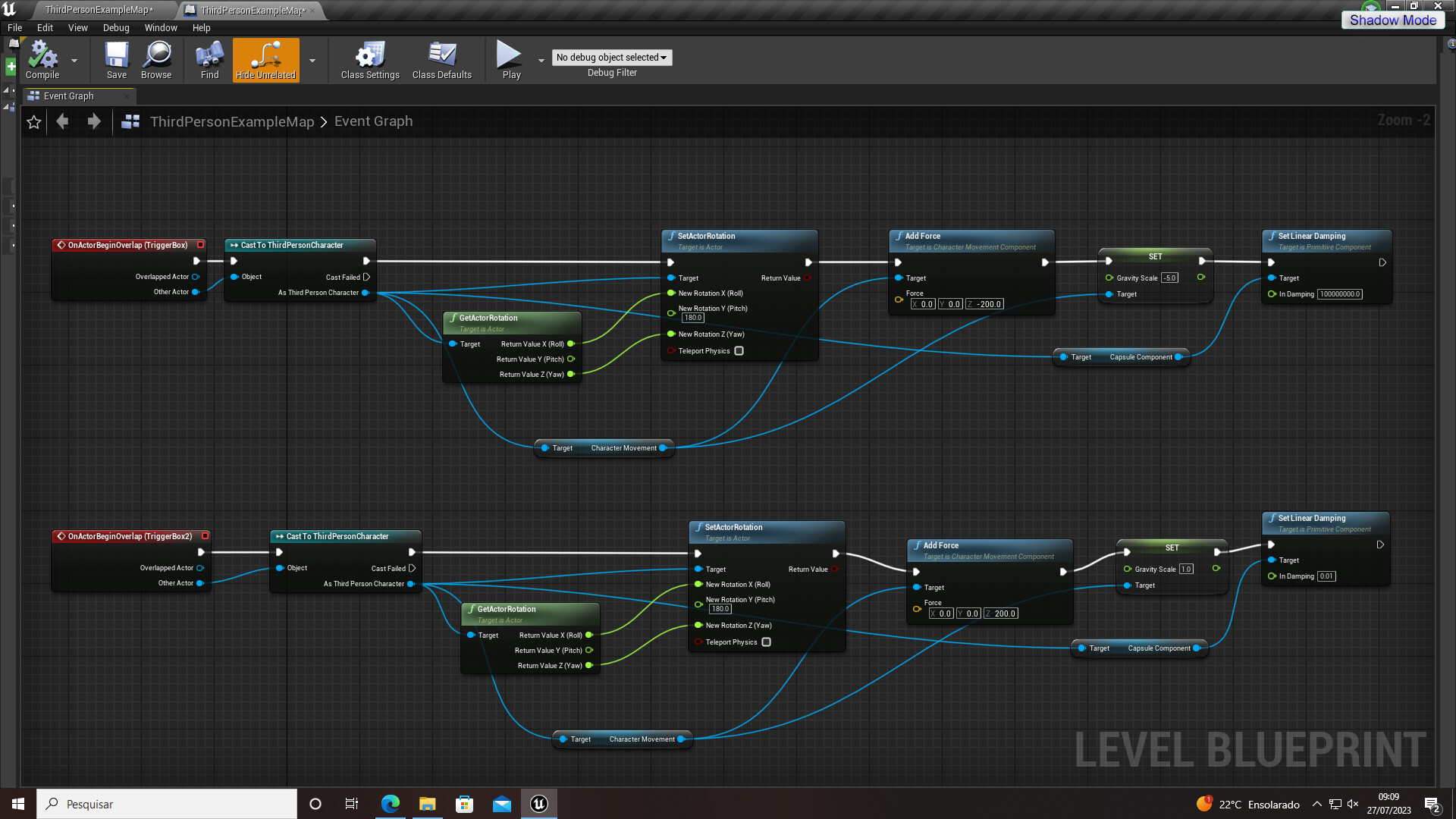
Task: Navigate back with the left arrow
Action: tap(63, 121)
